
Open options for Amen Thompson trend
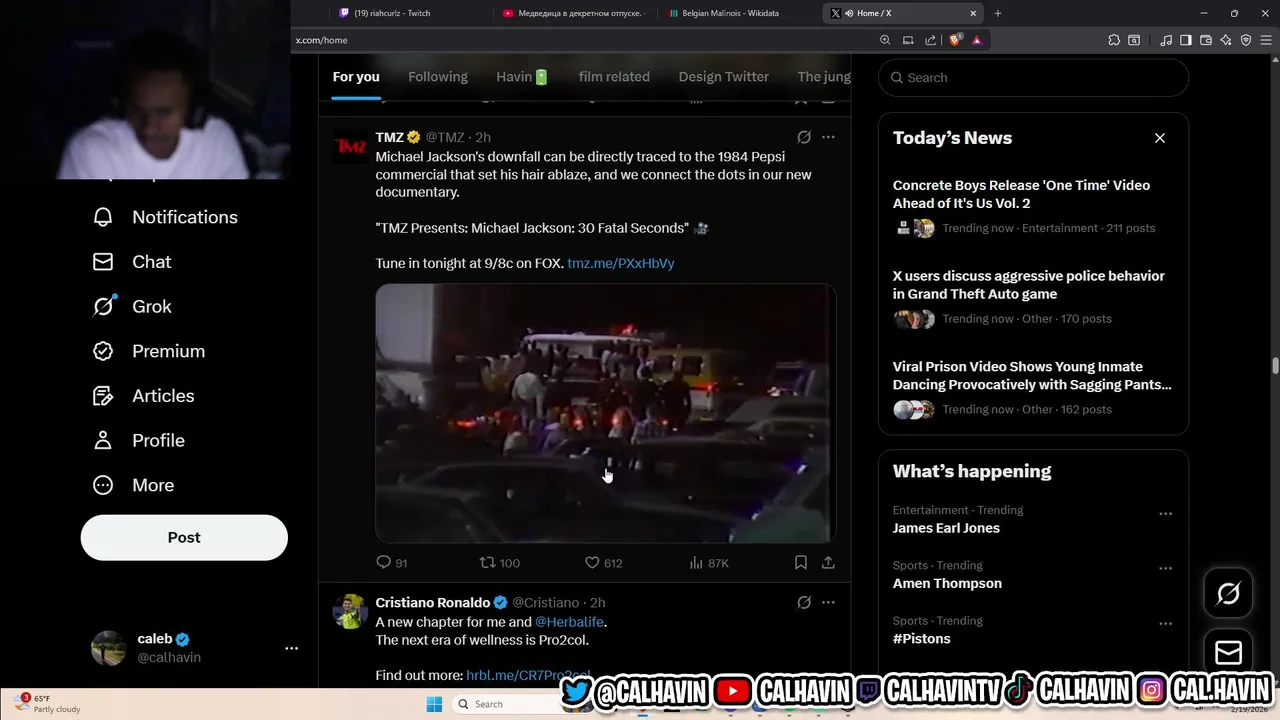click(1165, 568)
